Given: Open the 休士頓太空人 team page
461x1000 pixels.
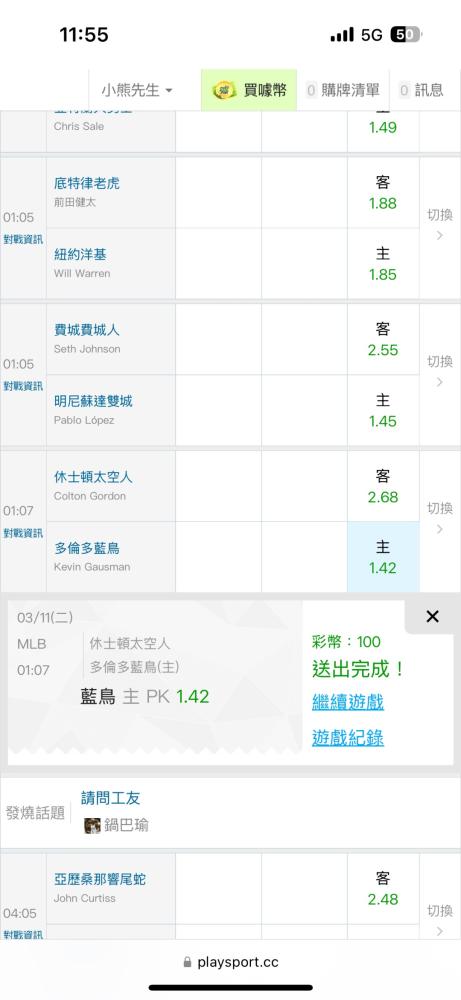Looking at the screenshot, I should click(93, 477).
